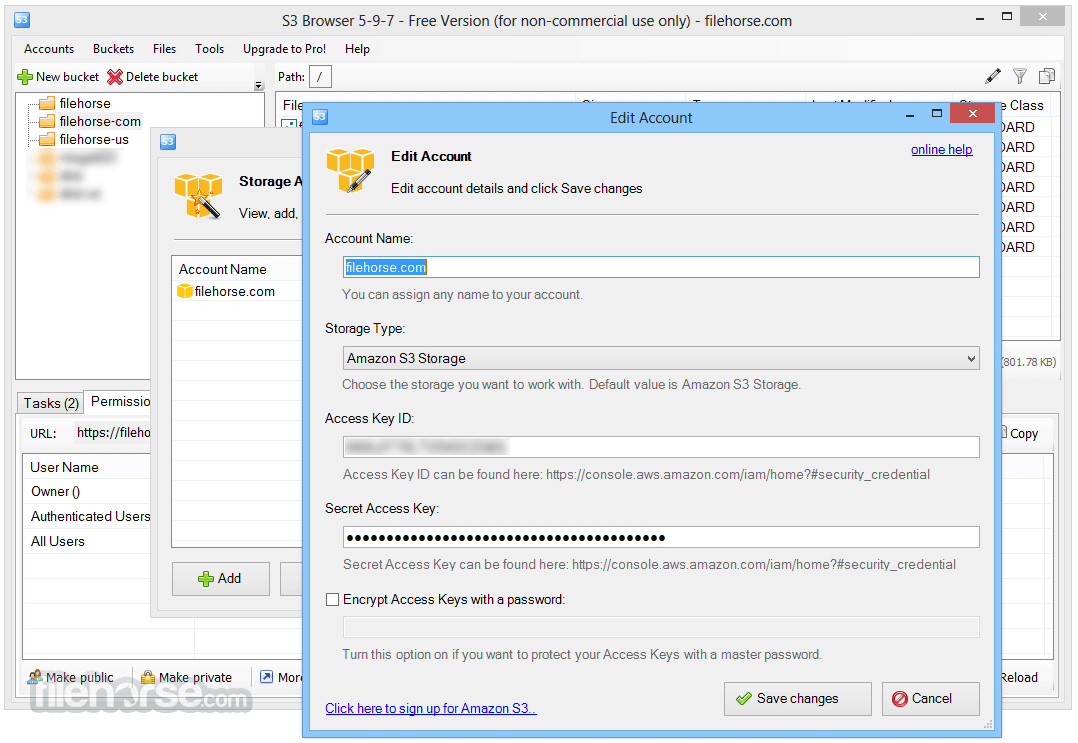Image resolution: width=1078 pixels, height=743 pixels.
Task: Enable Encrypt Access Keys with a password
Action: 333,599
